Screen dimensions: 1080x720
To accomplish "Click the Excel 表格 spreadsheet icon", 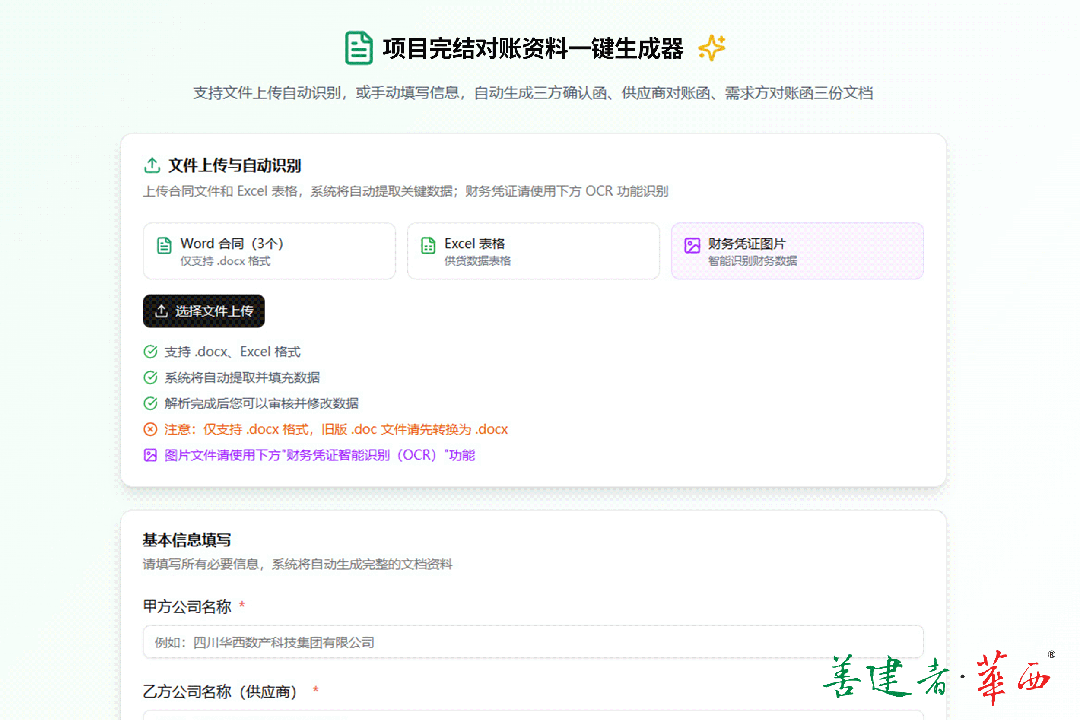I will (x=428, y=246).
